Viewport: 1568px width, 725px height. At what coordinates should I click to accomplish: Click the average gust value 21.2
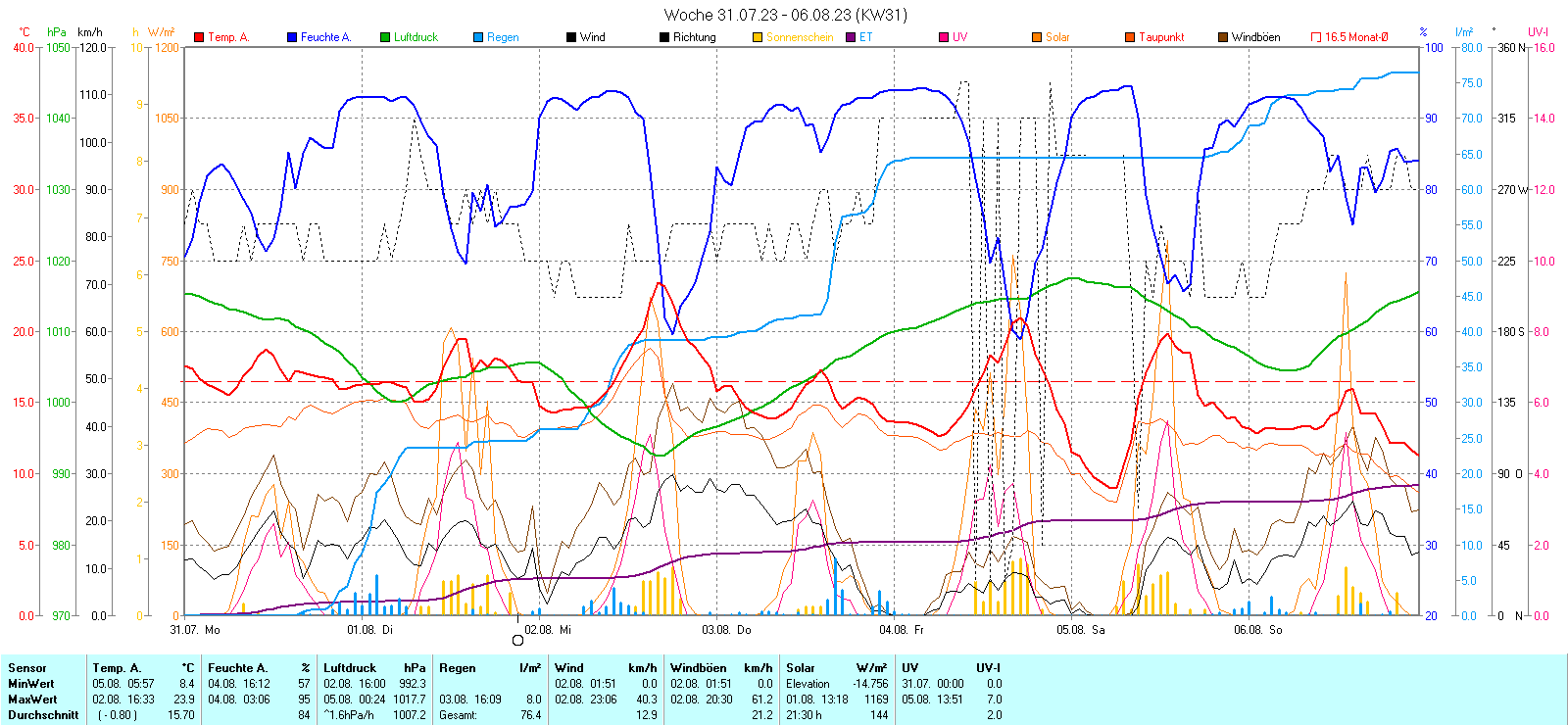pyautogui.click(x=762, y=715)
